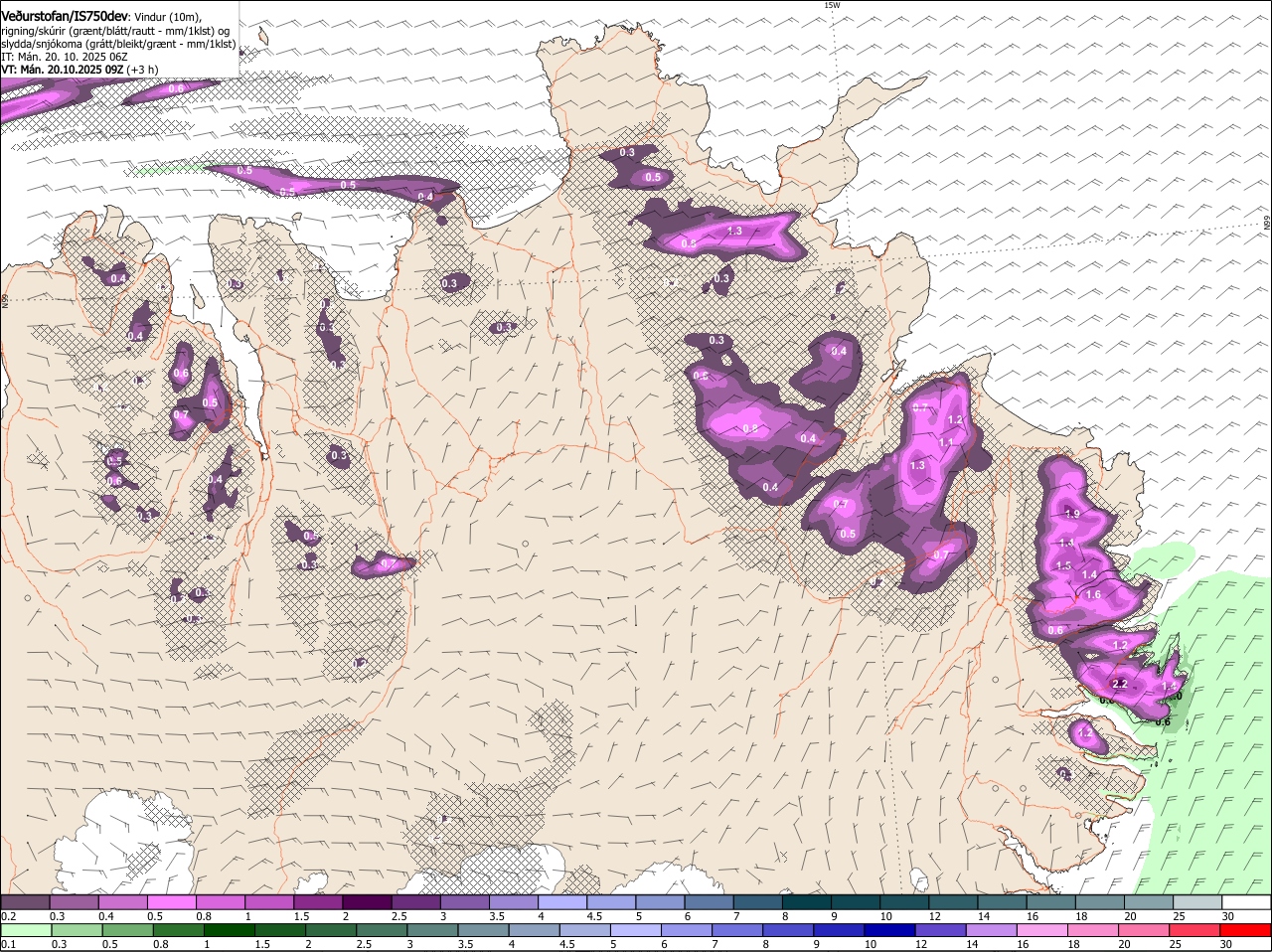This screenshot has width=1272, height=952.
Task: Select snow legend swatch between 25 and 30
Action: click(1198, 902)
